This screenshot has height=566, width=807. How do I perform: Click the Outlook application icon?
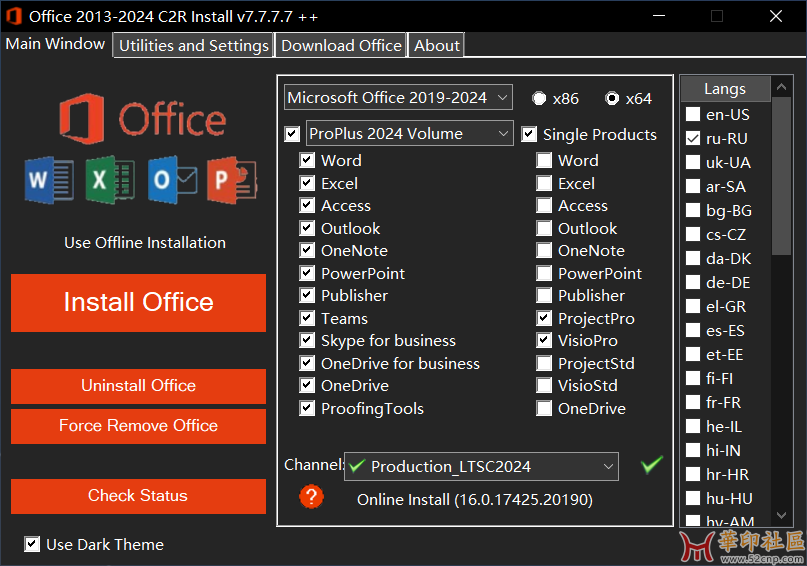(x=172, y=180)
